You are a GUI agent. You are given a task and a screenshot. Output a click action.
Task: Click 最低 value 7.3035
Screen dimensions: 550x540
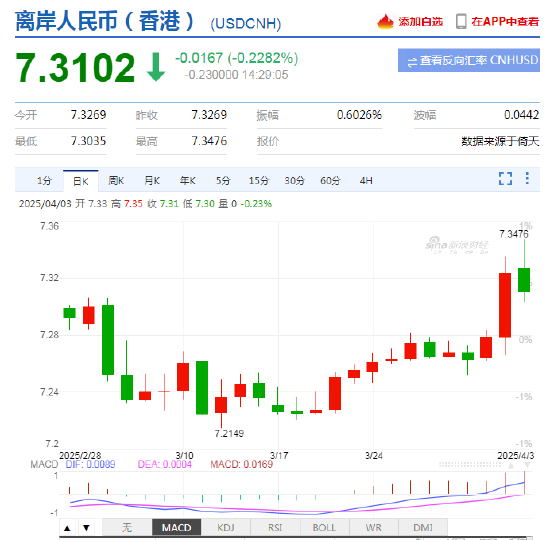point(88,141)
